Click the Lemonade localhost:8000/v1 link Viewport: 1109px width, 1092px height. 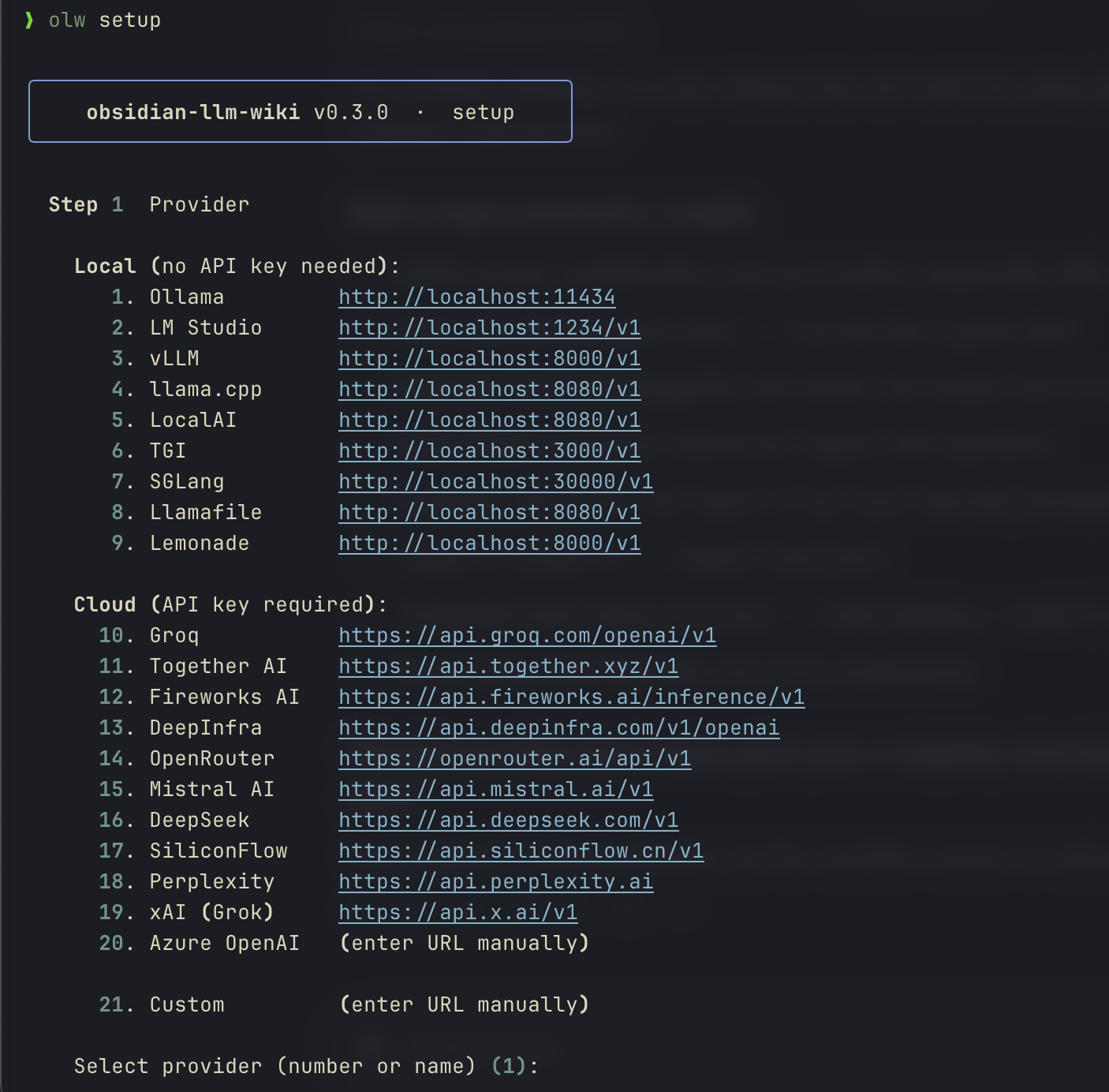(489, 544)
